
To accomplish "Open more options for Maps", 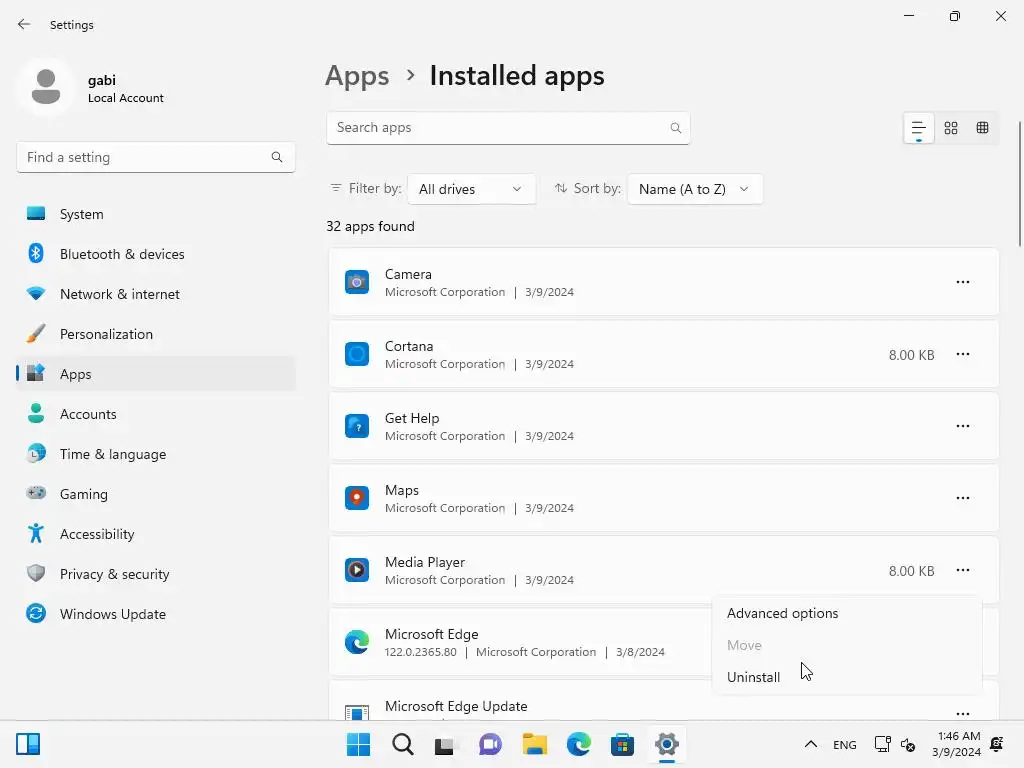I will [963, 498].
